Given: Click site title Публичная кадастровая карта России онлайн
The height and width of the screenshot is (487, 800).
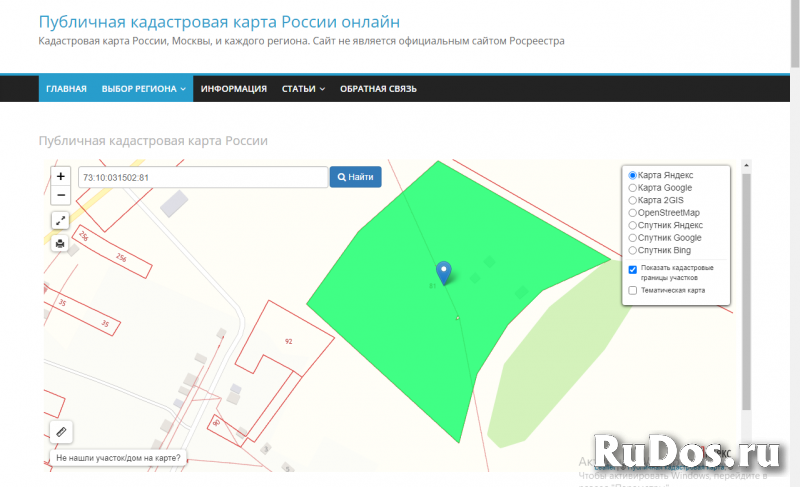Looking at the screenshot, I should click(x=219, y=22).
